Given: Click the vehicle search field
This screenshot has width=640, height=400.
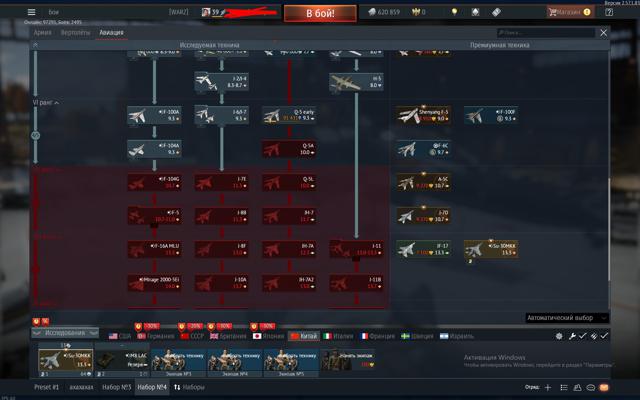Looking at the screenshot, I should pyautogui.click(x=546, y=33).
